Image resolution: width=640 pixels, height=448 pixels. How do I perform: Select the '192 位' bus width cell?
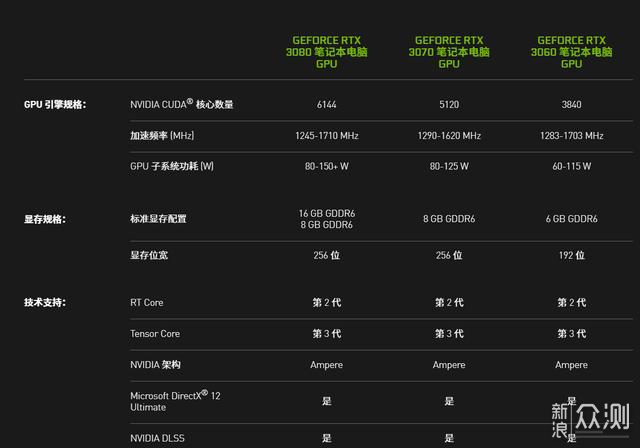571,255
